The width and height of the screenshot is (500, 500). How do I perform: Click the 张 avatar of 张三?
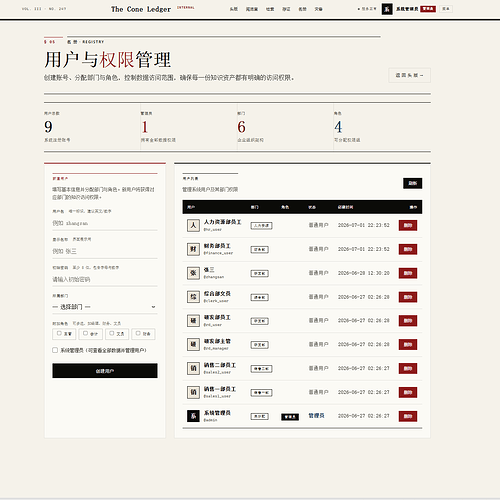click(x=193, y=273)
